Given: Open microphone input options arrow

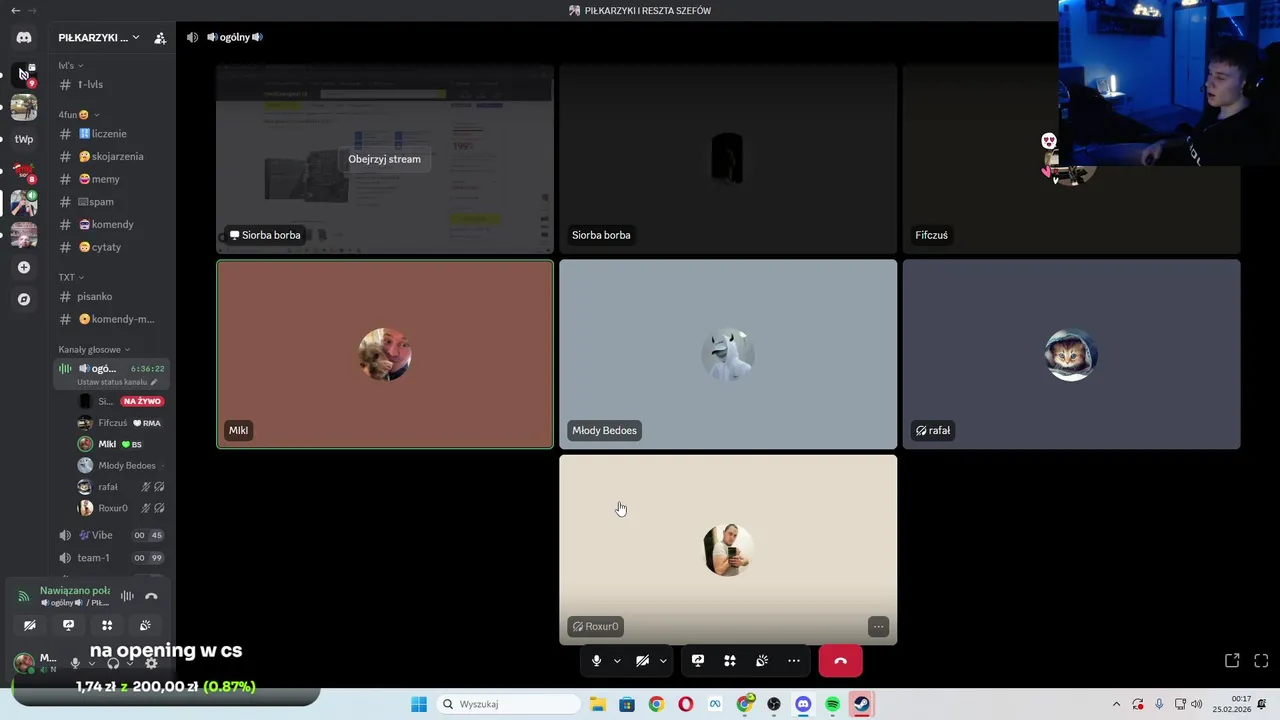Looking at the screenshot, I should pos(617,661).
